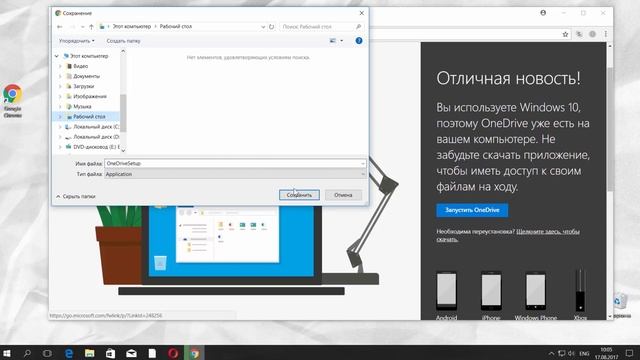Expand the Документы tree arrow
This screenshot has width=640, height=360.
click(x=60, y=76)
